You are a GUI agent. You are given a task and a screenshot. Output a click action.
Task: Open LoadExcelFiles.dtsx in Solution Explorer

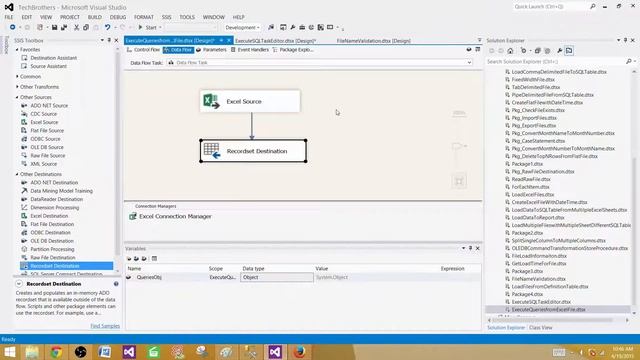pyautogui.click(x=533, y=195)
